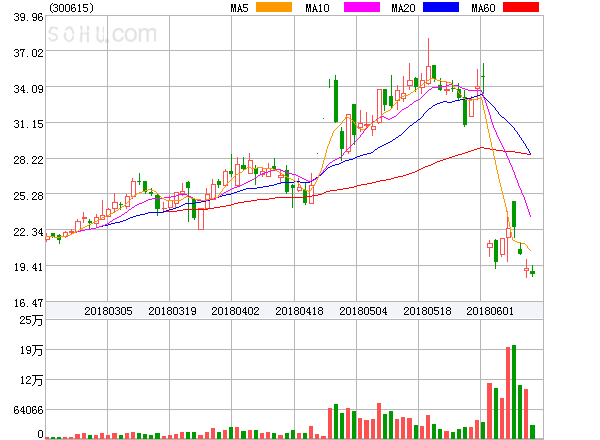Select the 20180305 date label

(108, 311)
